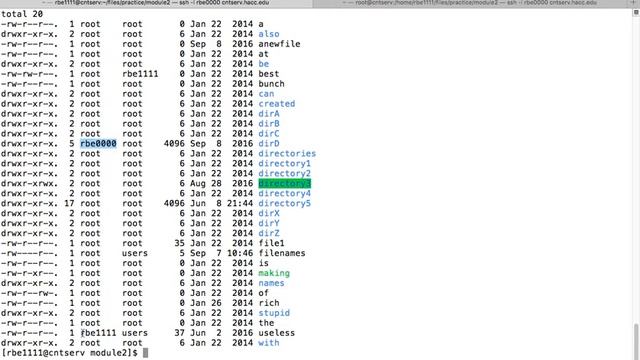Click the 'at' file name
The image size is (640, 360).
pyautogui.click(x=263, y=54)
